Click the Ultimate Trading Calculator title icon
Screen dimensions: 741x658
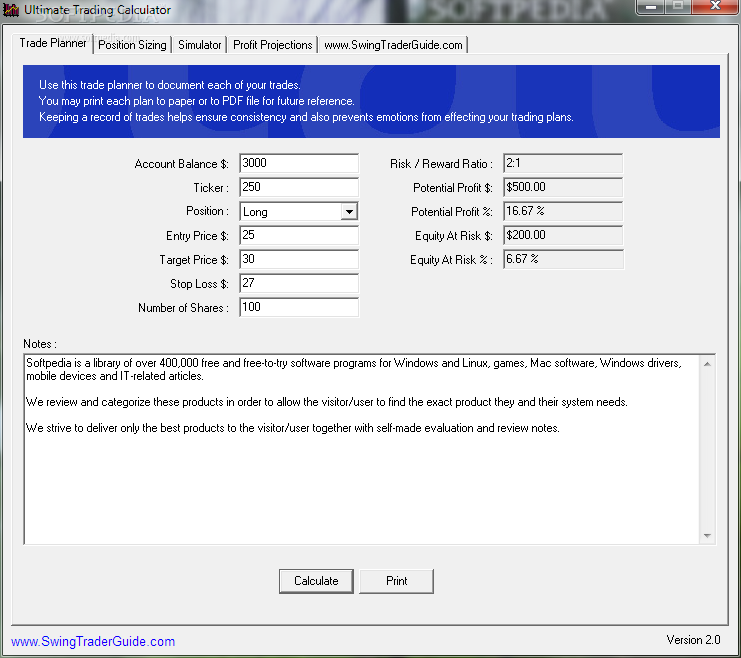point(11,9)
